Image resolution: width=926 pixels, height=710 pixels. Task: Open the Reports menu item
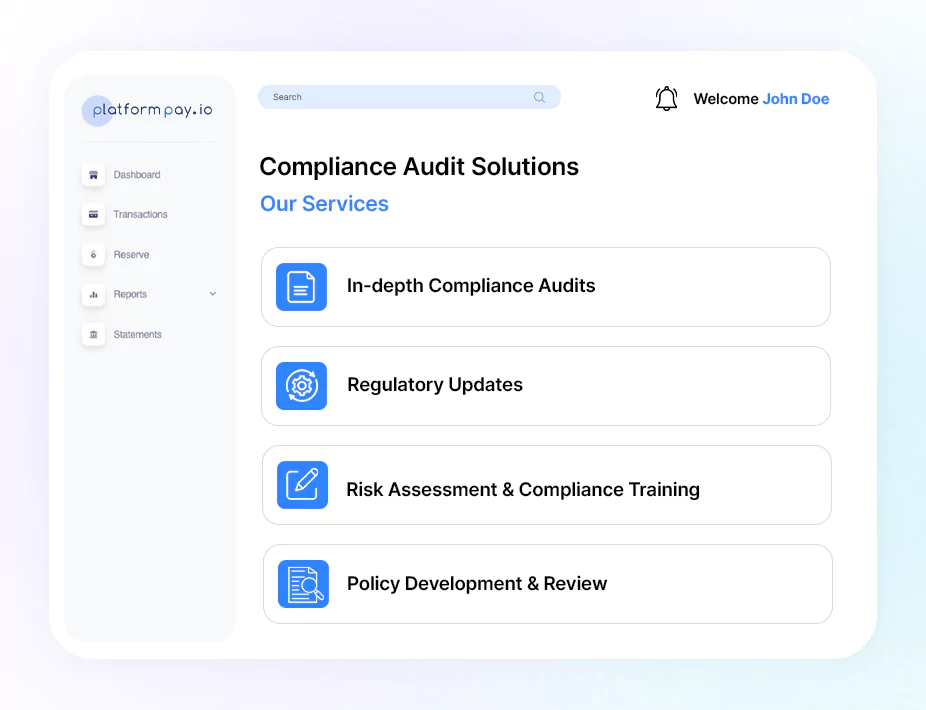[x=130, y=294]
